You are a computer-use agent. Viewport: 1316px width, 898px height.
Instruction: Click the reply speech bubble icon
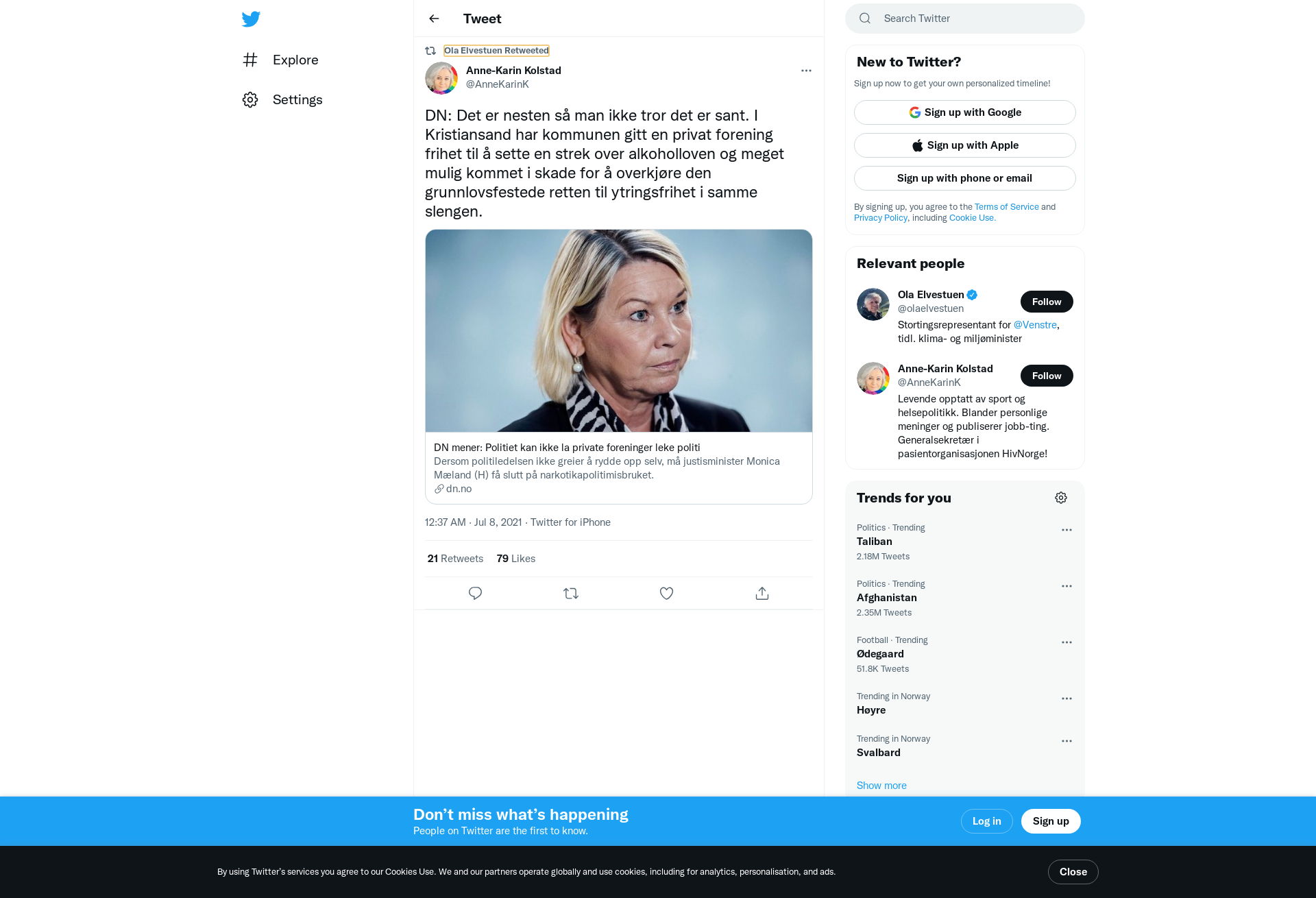475,593
